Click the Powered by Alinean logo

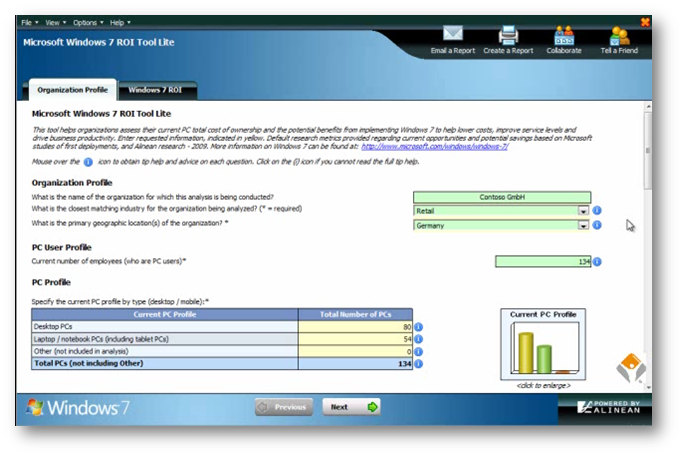(608, 407)
